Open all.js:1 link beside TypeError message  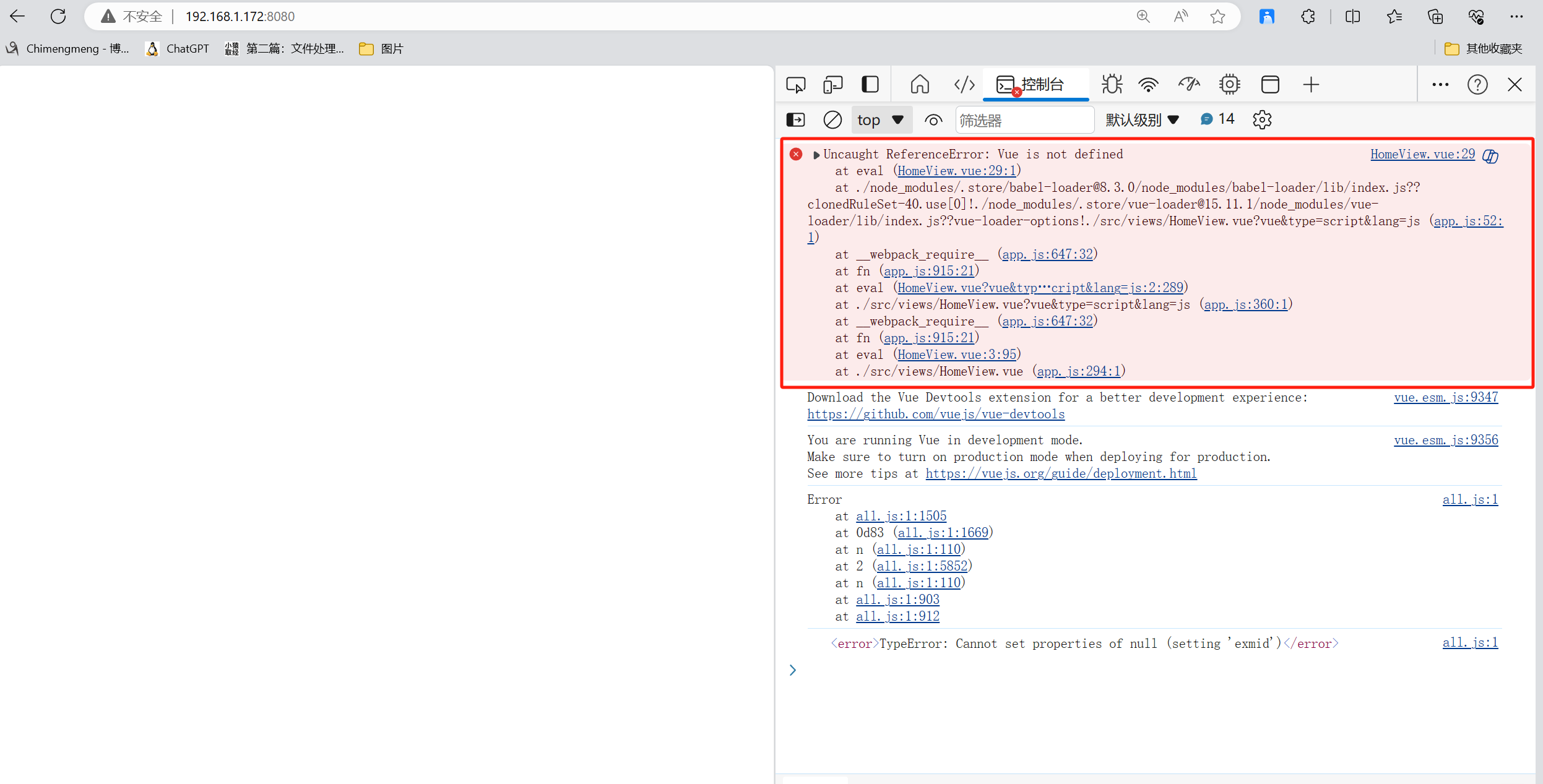coord(1470,642)
